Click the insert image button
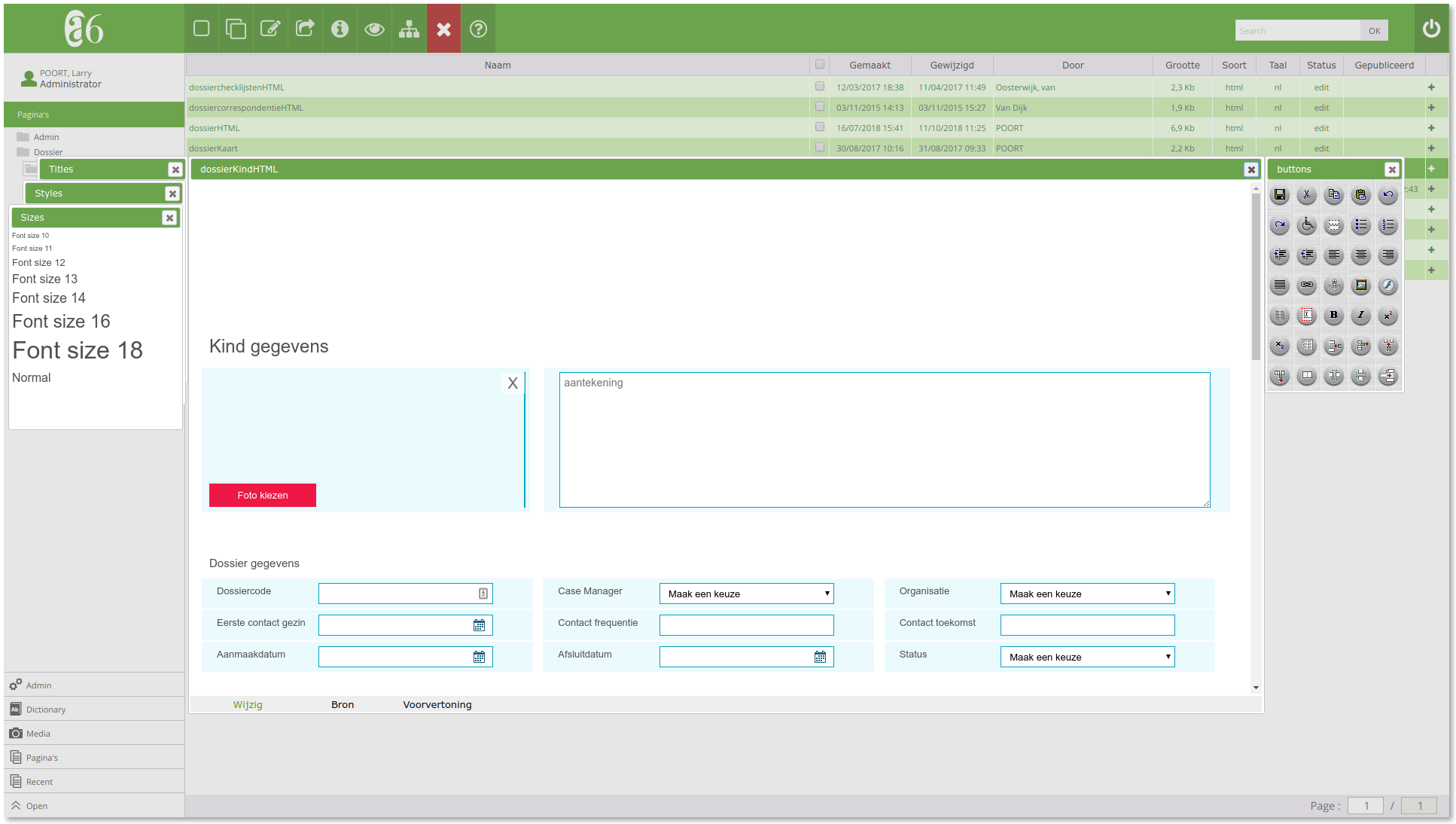1456x824 pixels. (1361, 285)
